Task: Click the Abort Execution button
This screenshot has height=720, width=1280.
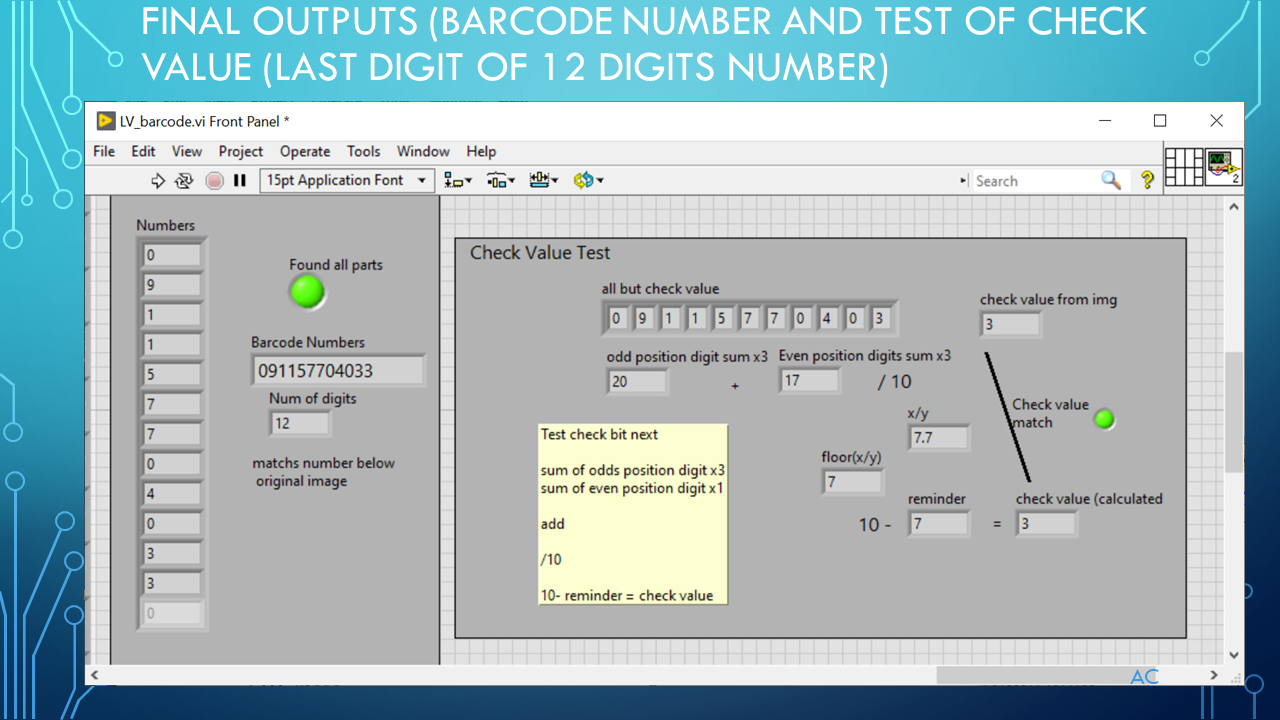Action: tap(212, 180)
